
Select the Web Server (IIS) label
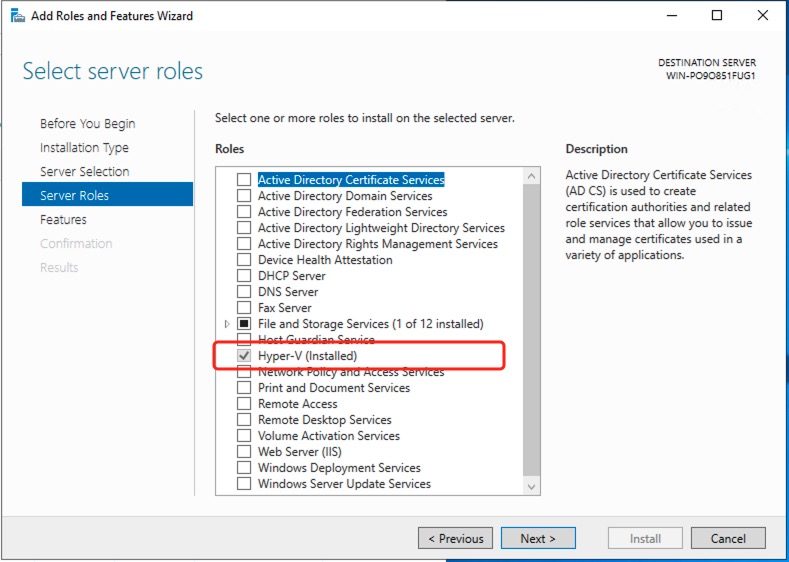point(300,452)
